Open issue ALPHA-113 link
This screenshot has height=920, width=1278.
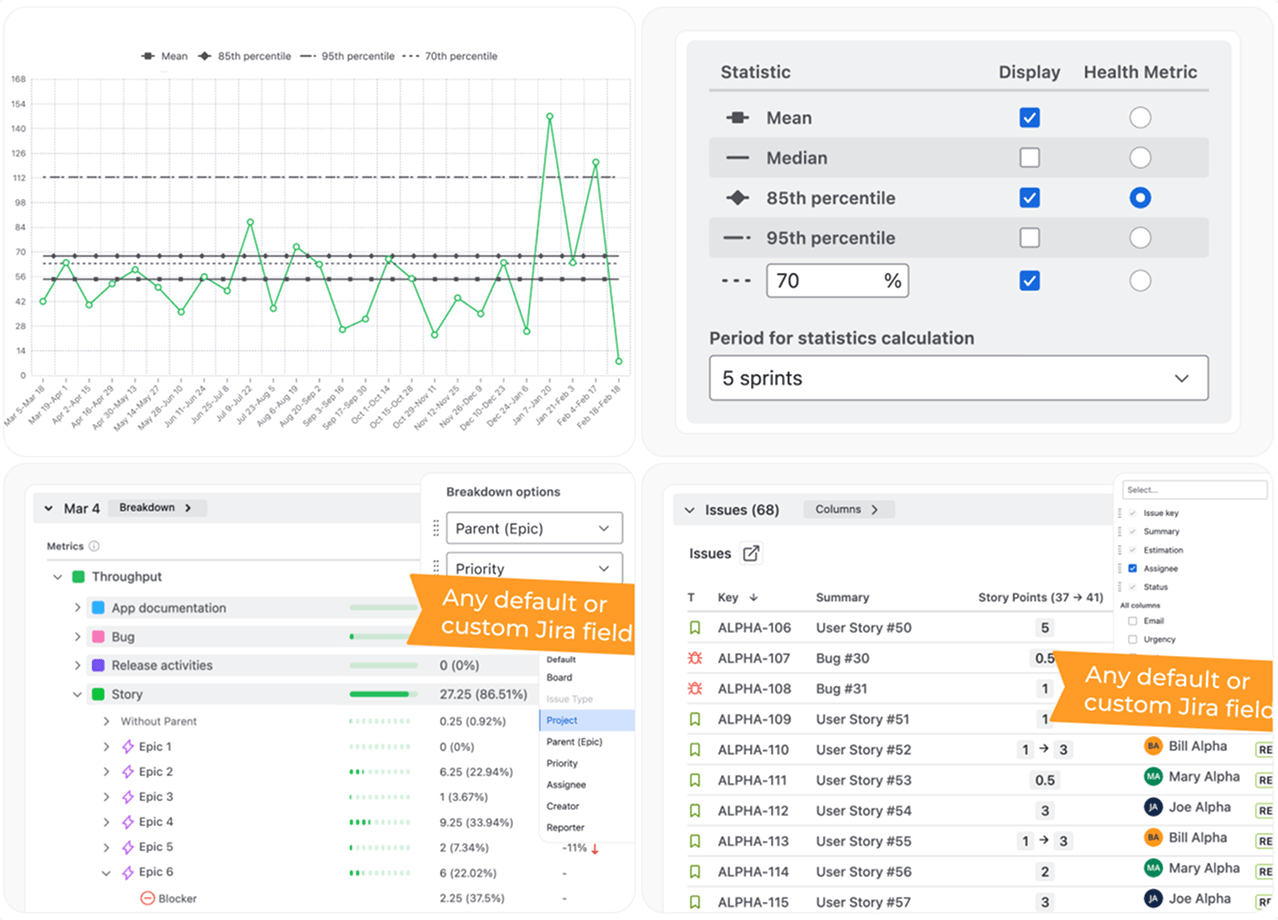(x=754, y=841)
